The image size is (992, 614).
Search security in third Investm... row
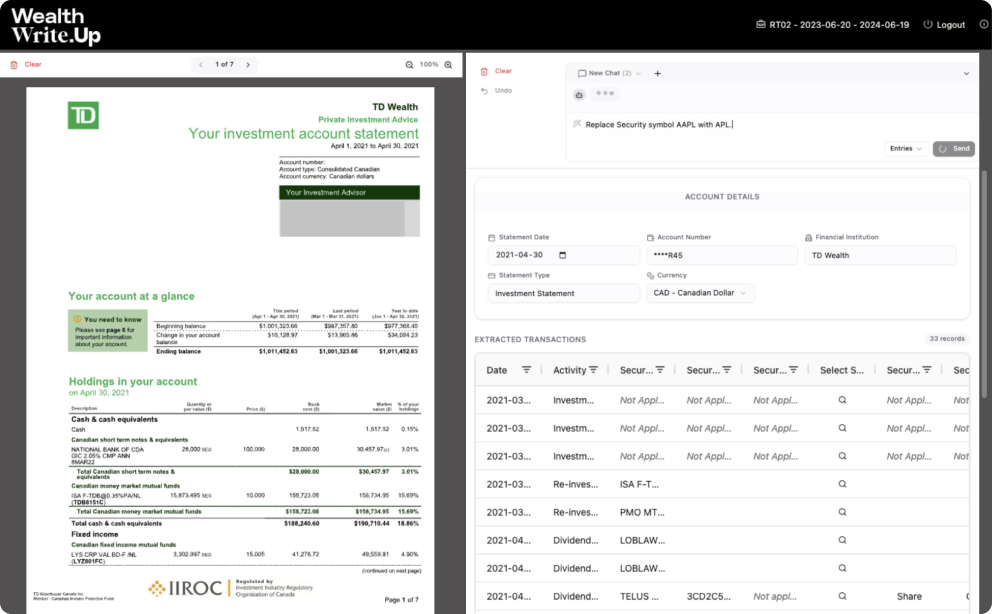pyautogui.click(x=842, y=456)
